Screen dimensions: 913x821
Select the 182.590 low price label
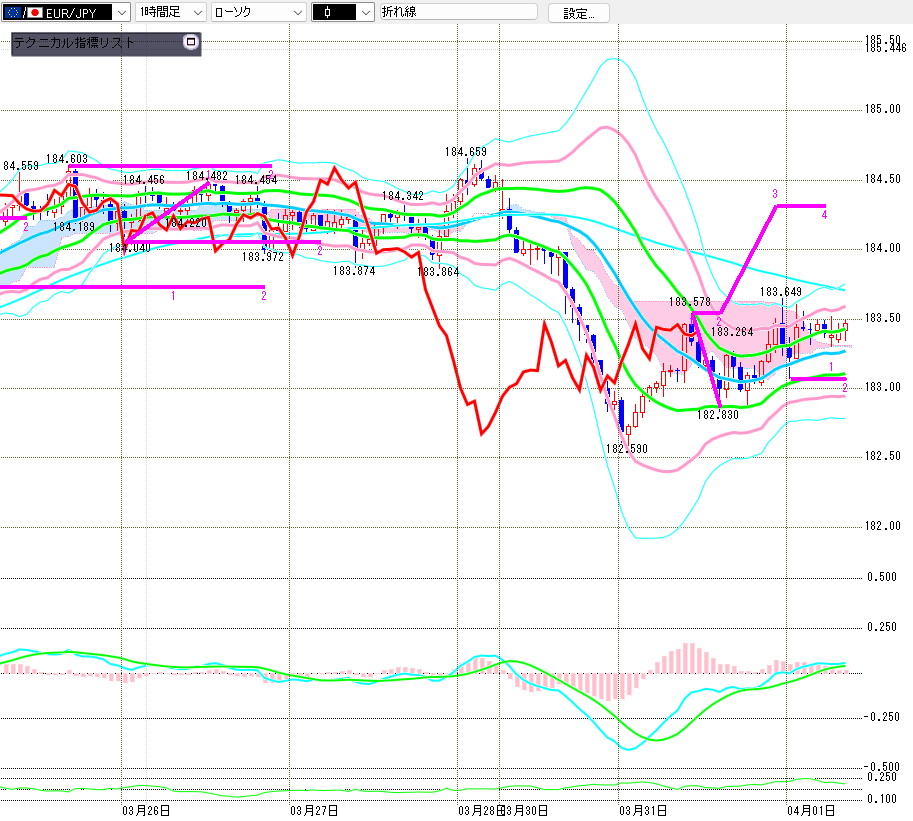(626, 449)
